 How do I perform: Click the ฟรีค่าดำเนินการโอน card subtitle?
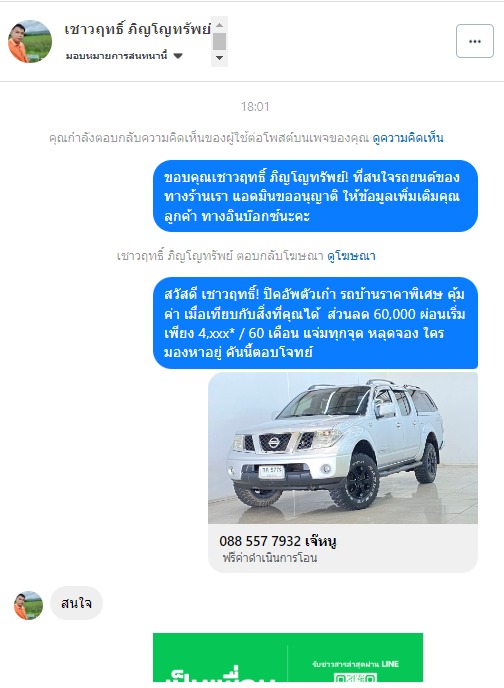[270, 558]
